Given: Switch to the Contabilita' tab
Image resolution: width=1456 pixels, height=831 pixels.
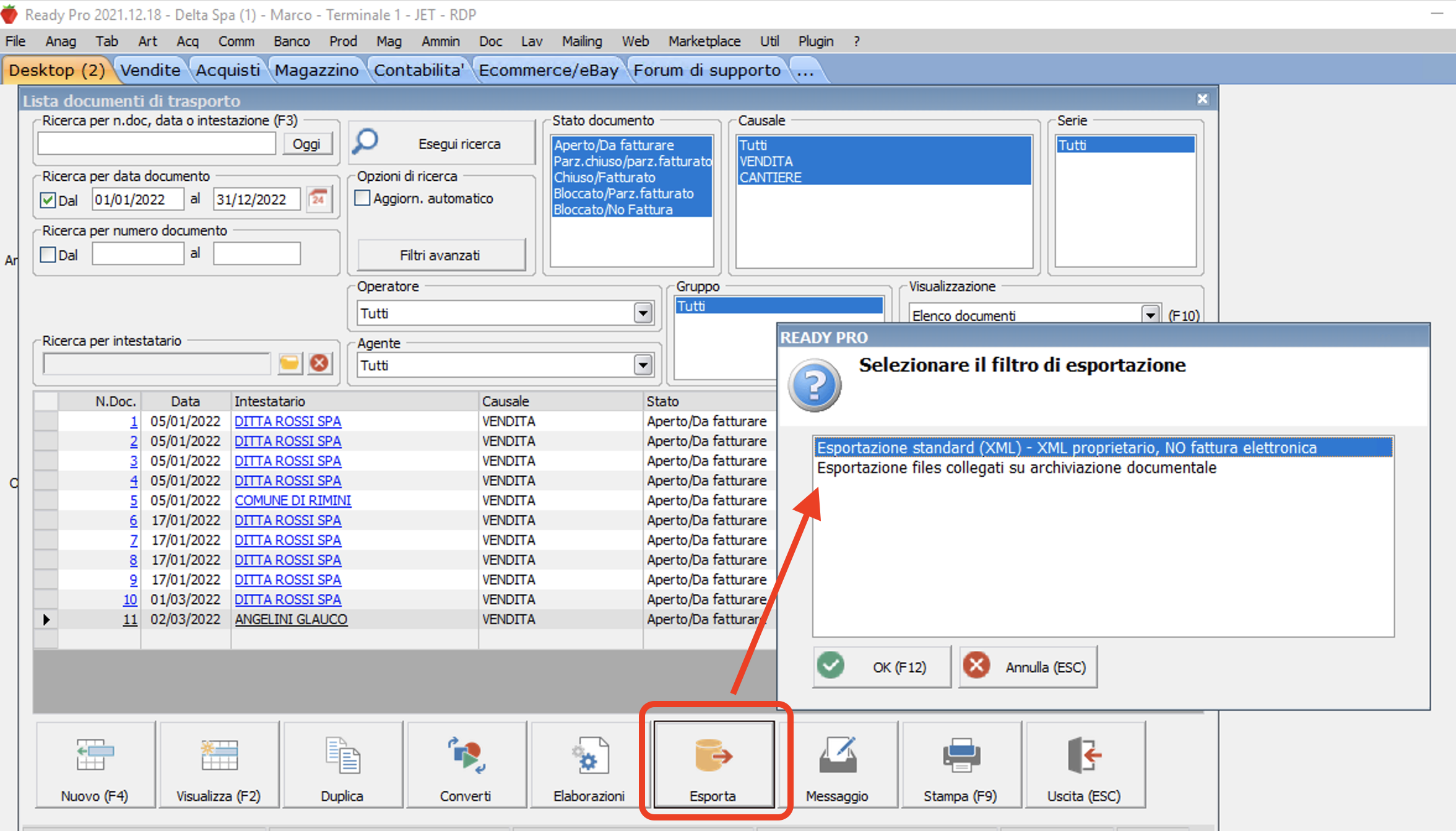Looking at the screenshot, I should point(419,70).
